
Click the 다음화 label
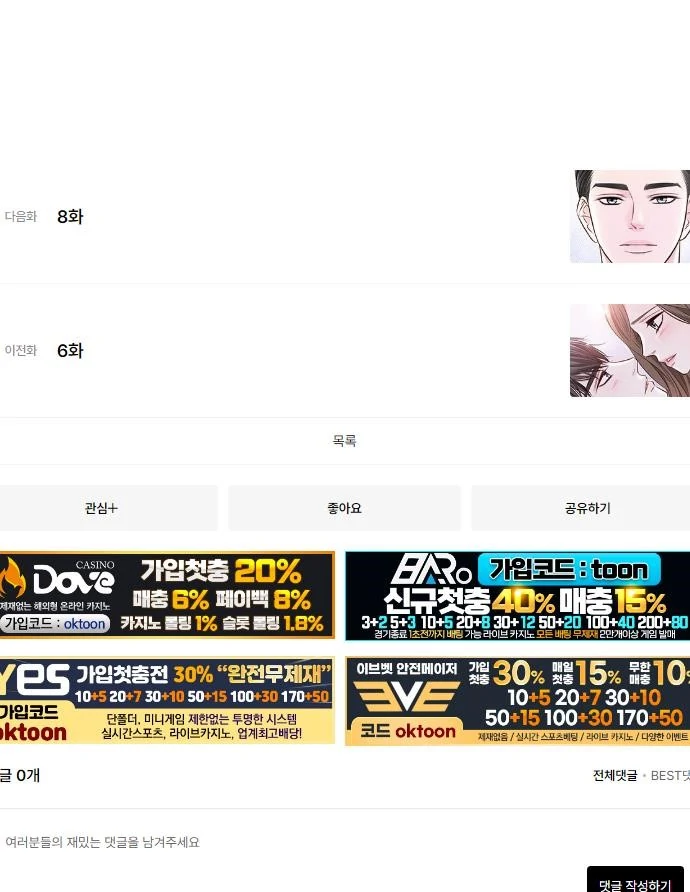[x=20, y=216]
